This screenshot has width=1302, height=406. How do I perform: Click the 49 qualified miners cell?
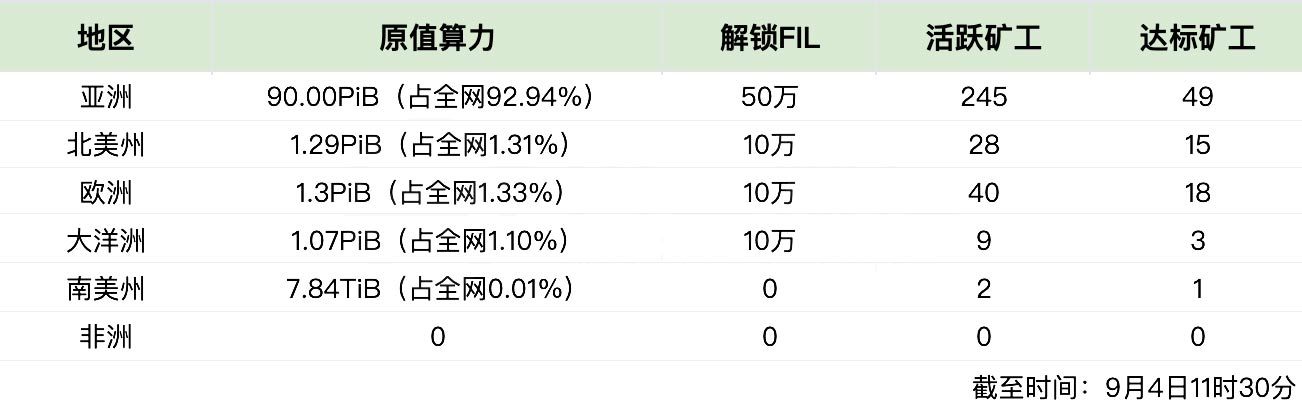pyautogui.click(x=1198, y=97)
